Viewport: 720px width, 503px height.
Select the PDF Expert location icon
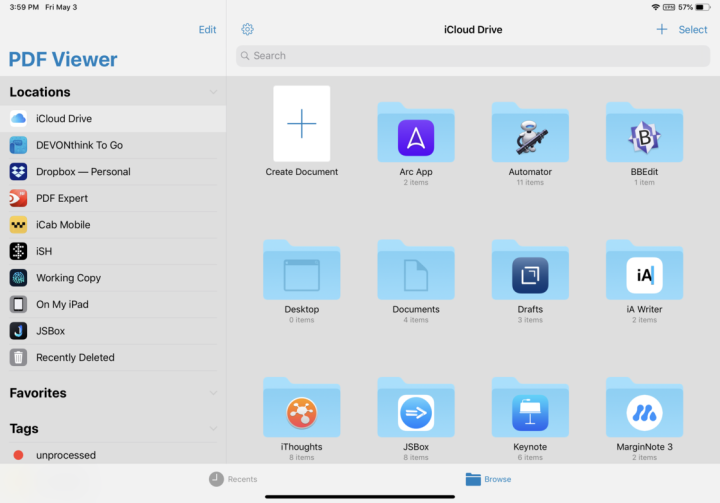pyautogui.click(x=18, y=198)
